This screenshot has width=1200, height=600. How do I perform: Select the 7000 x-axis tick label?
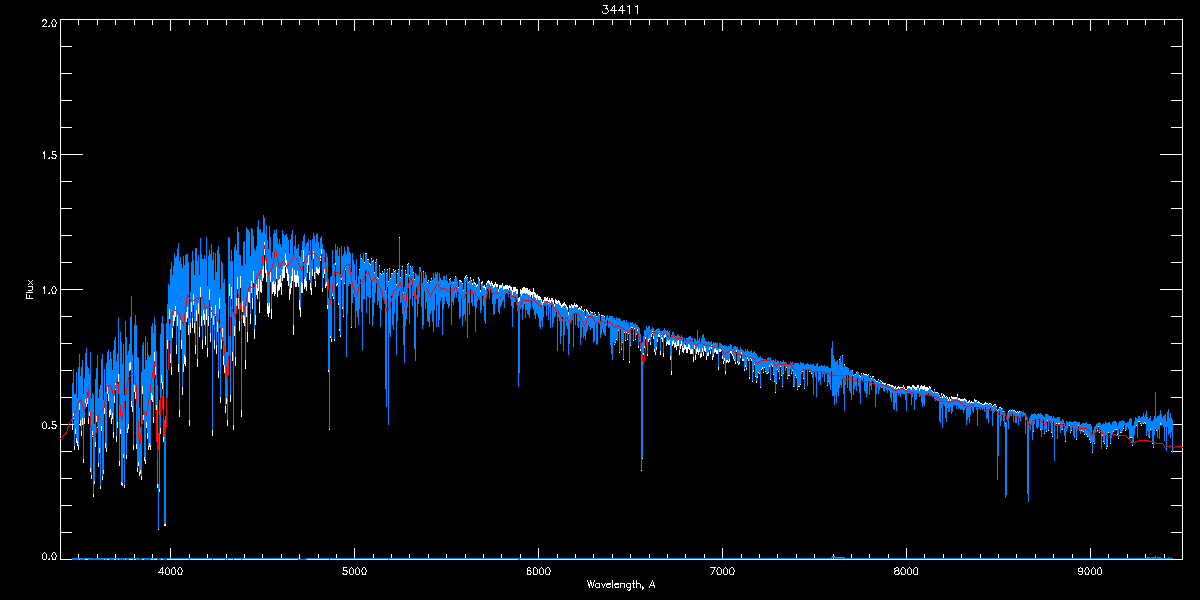point(722,572)
